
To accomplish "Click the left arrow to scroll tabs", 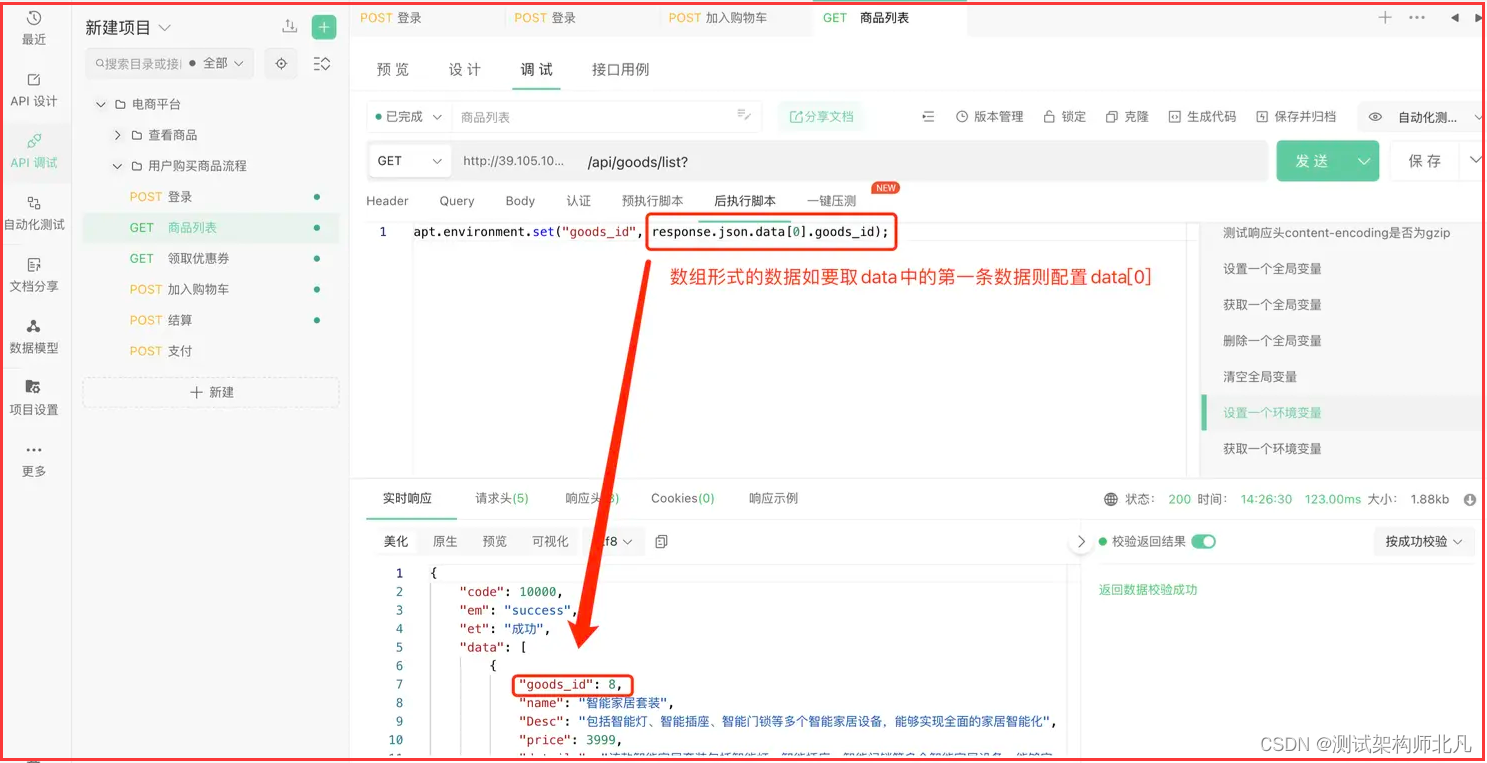I will pyautogui.click(x=1454, y=17).
